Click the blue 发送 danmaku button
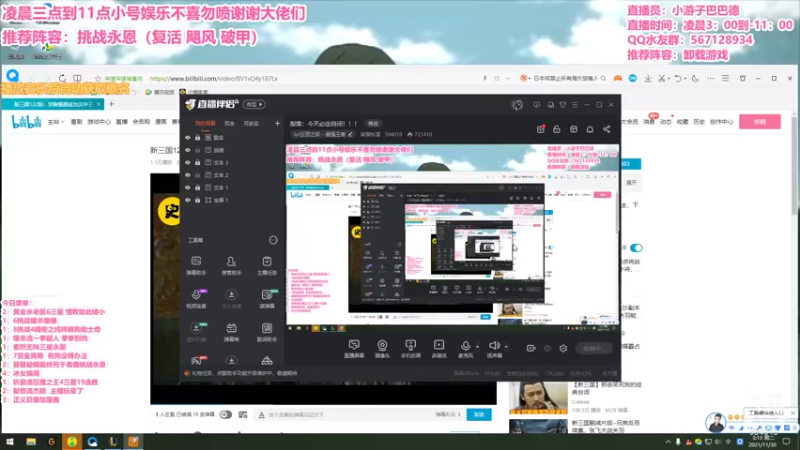Viewport: 800px width, 450px height. coord(479,415)
